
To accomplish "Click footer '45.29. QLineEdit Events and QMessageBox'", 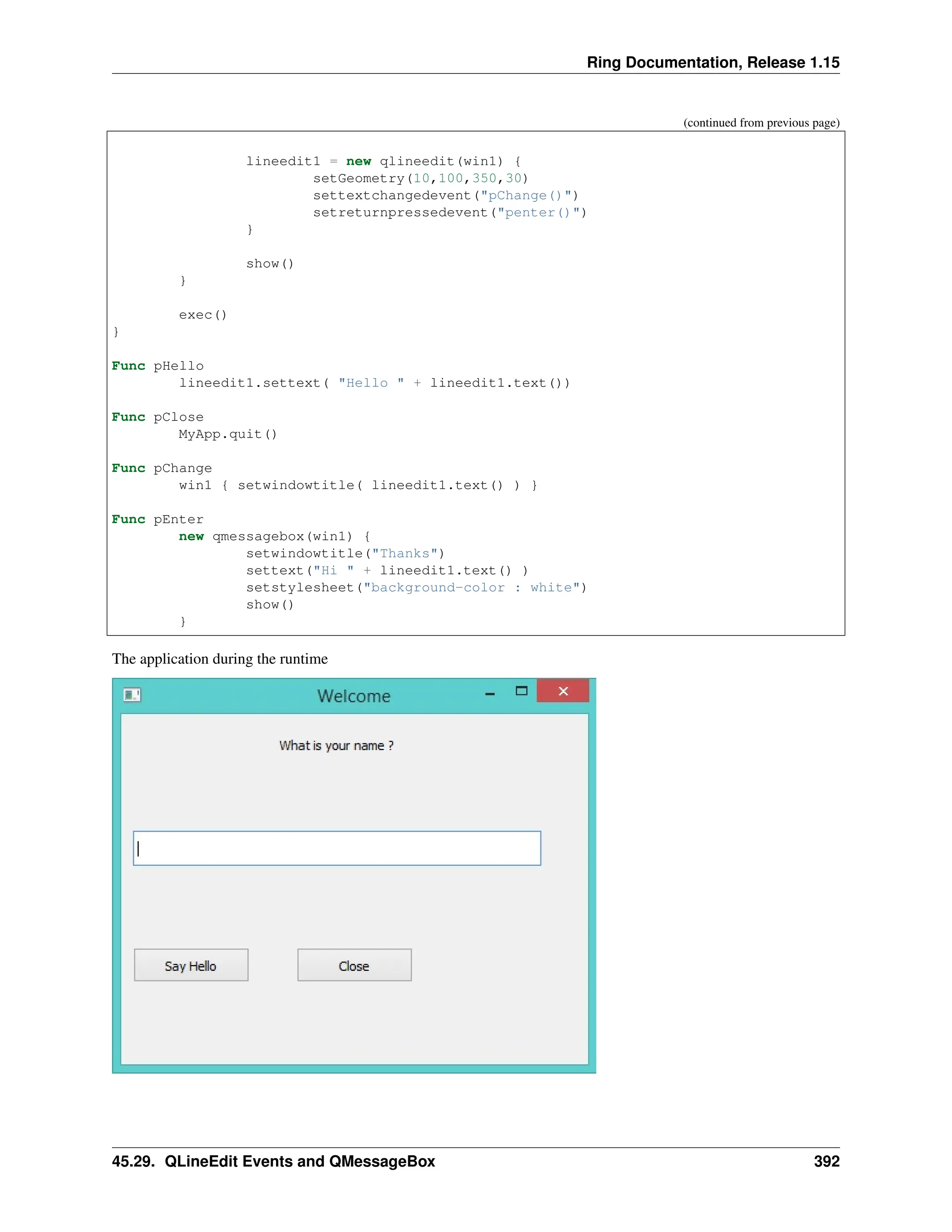I will tap(273, 1161).
